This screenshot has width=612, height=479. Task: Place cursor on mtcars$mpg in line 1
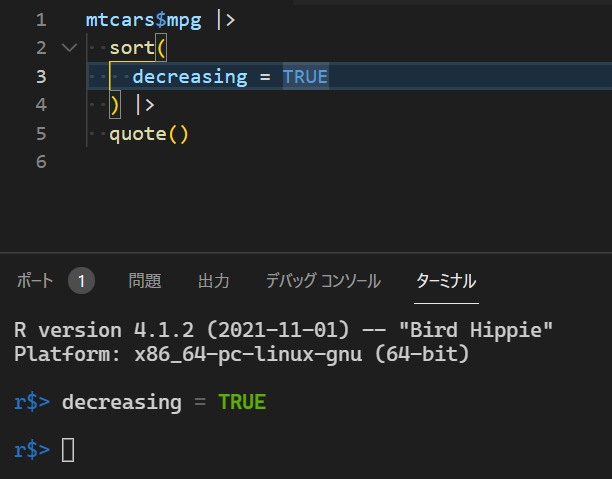[x=144, y=20]
